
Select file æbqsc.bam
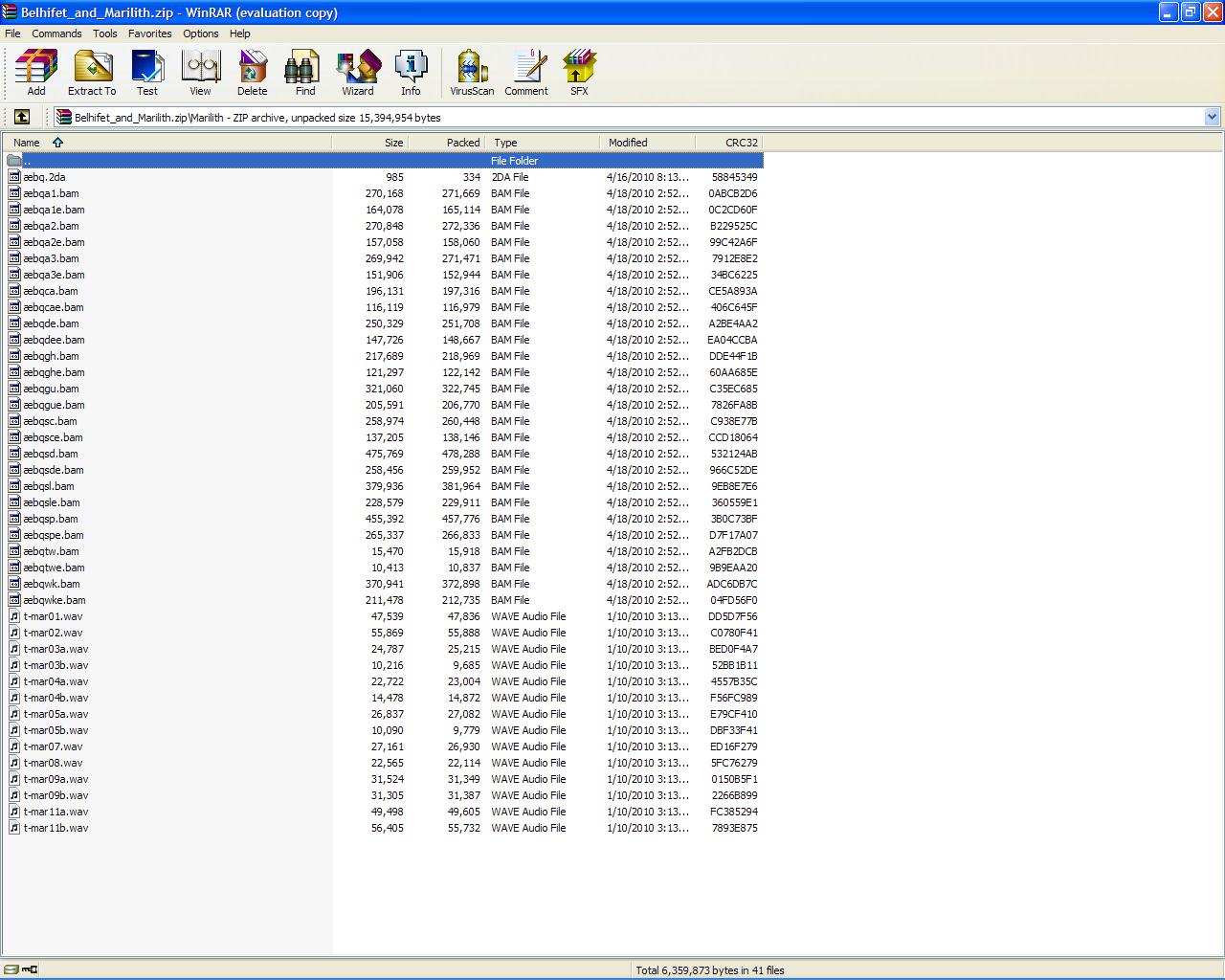(x=51, y=421)
